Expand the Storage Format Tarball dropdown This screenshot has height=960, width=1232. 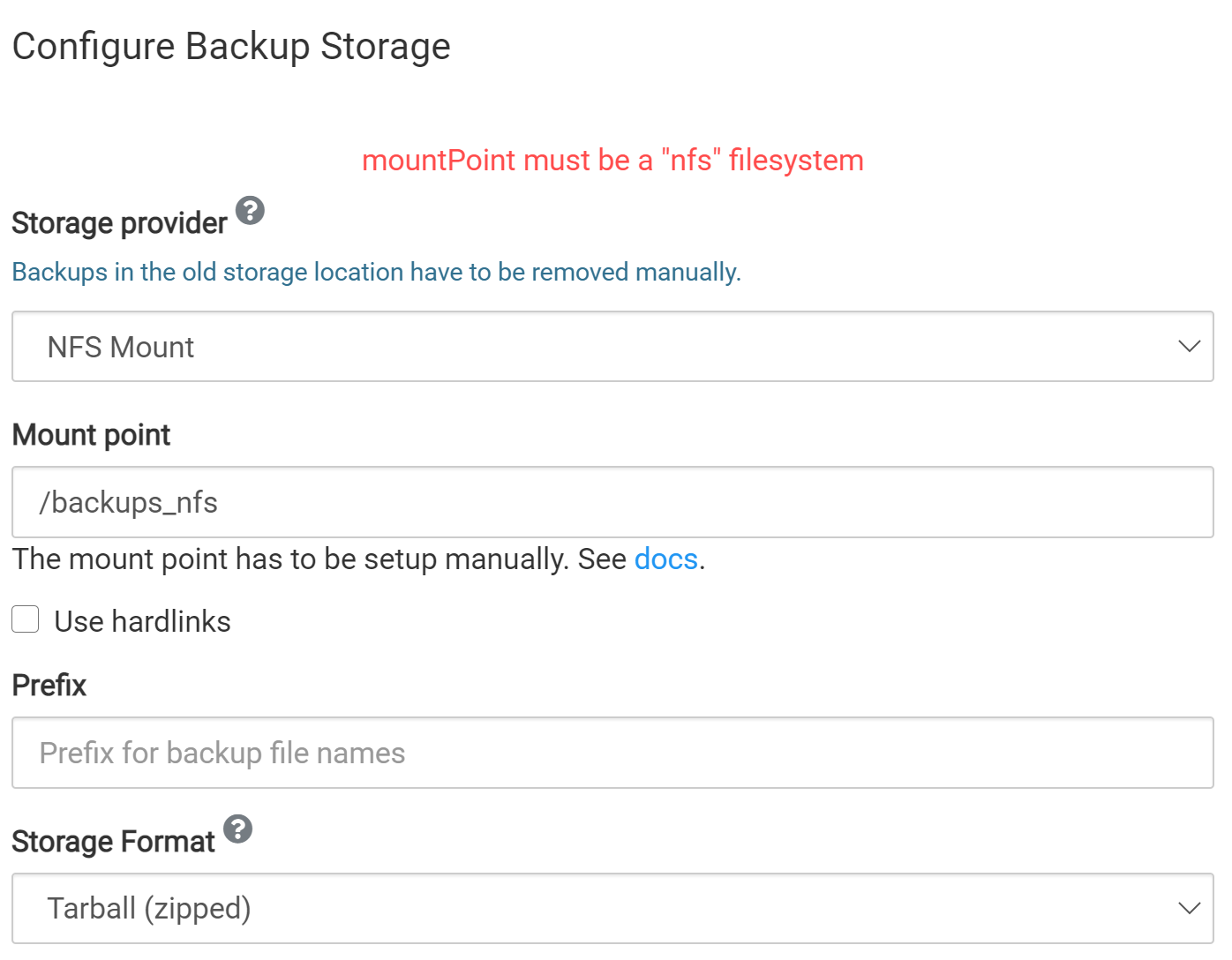click(612, 908)
